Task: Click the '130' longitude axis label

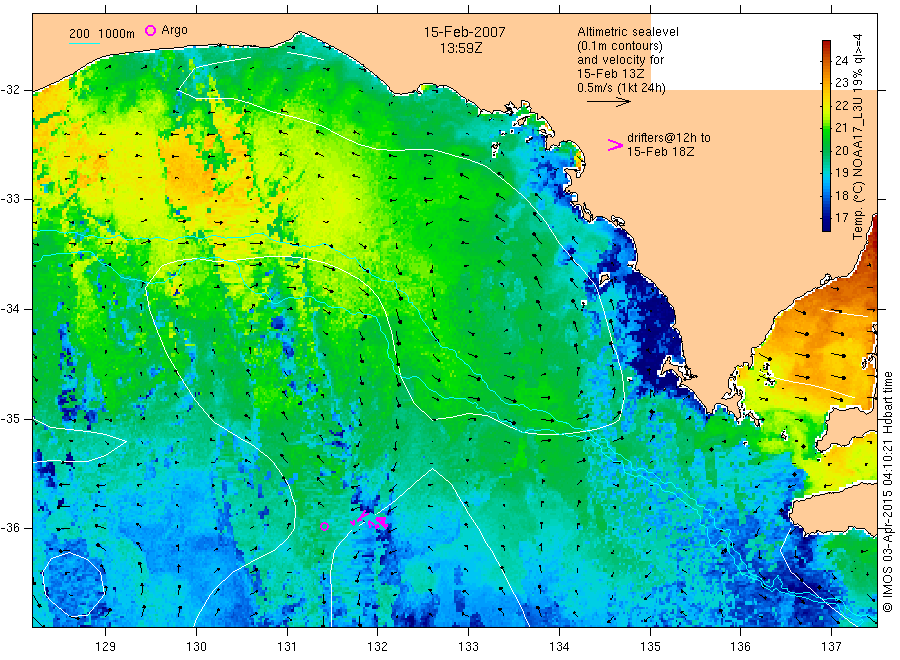Action: click(196, 646)
